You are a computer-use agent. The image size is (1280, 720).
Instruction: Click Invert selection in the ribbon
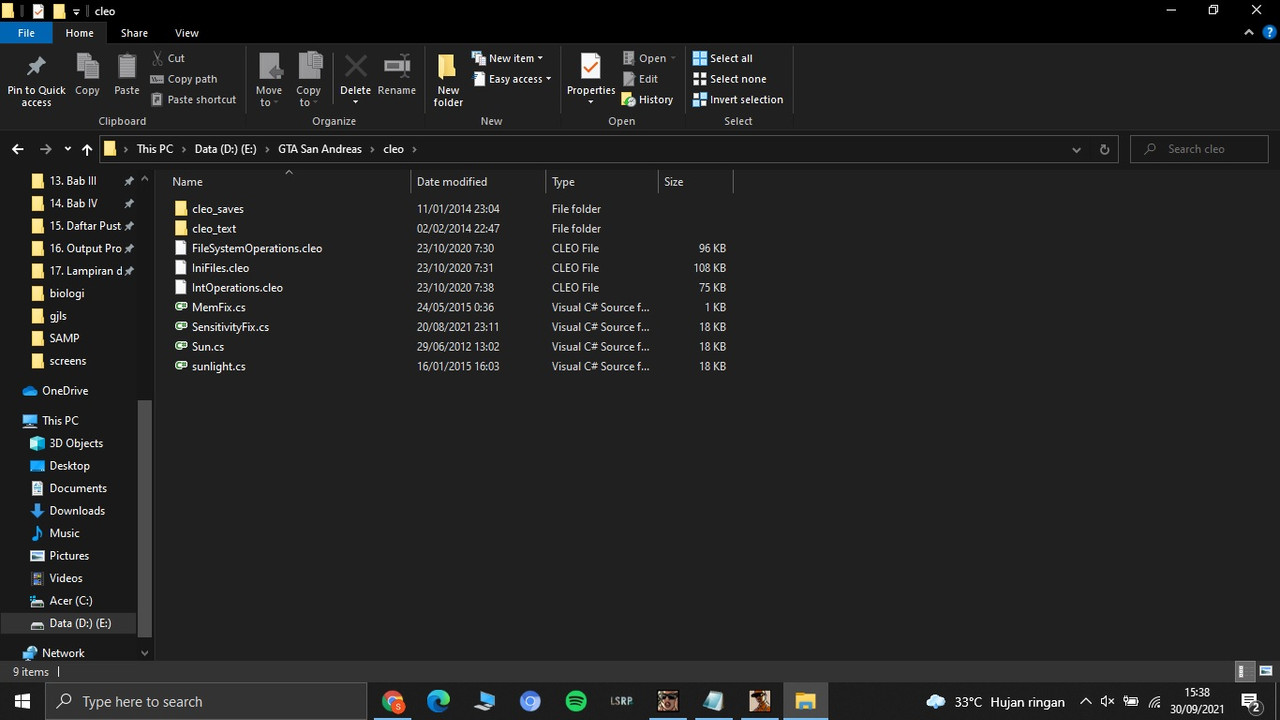738,100
